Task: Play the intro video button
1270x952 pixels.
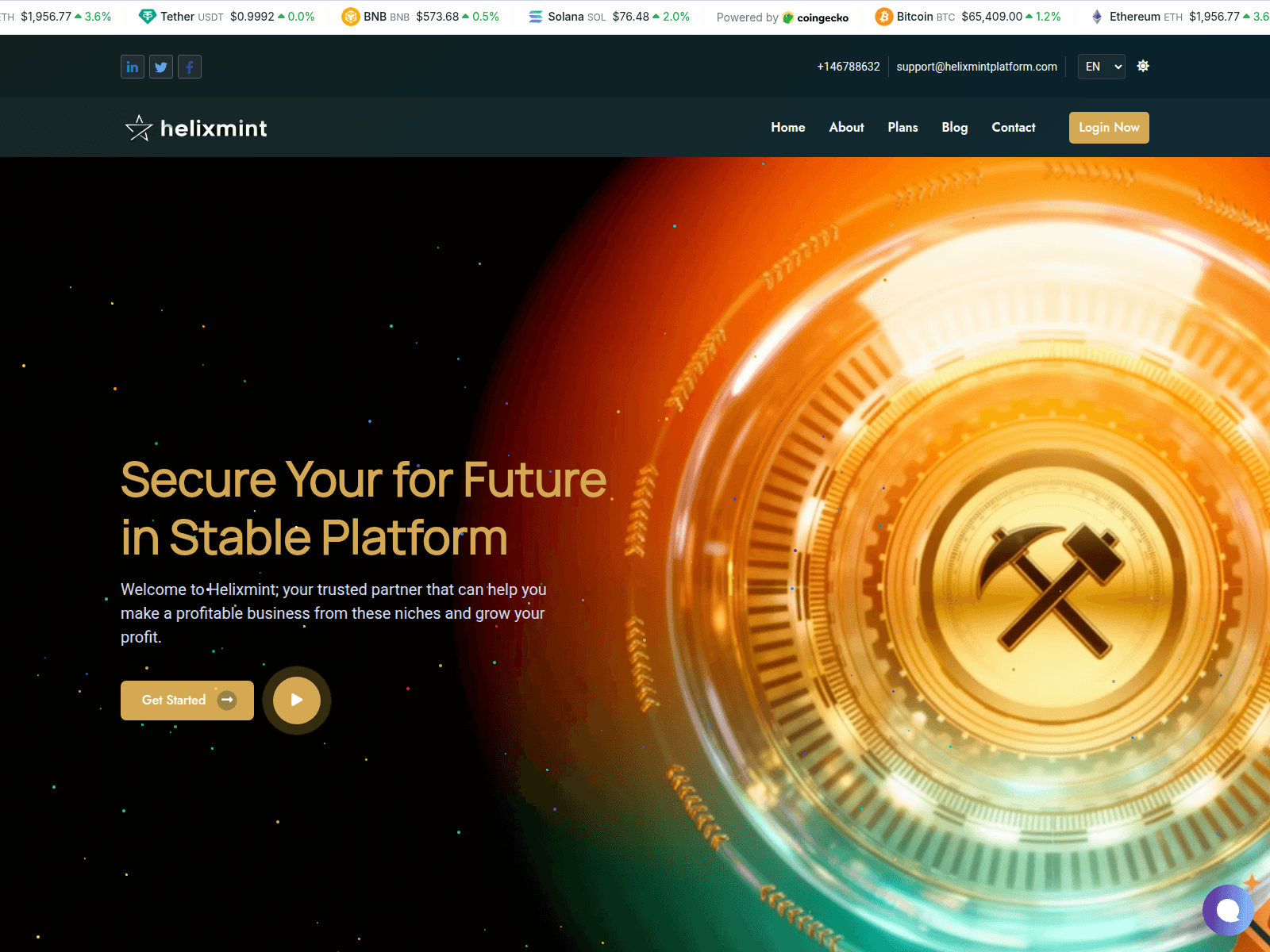Action: (297, 700)
